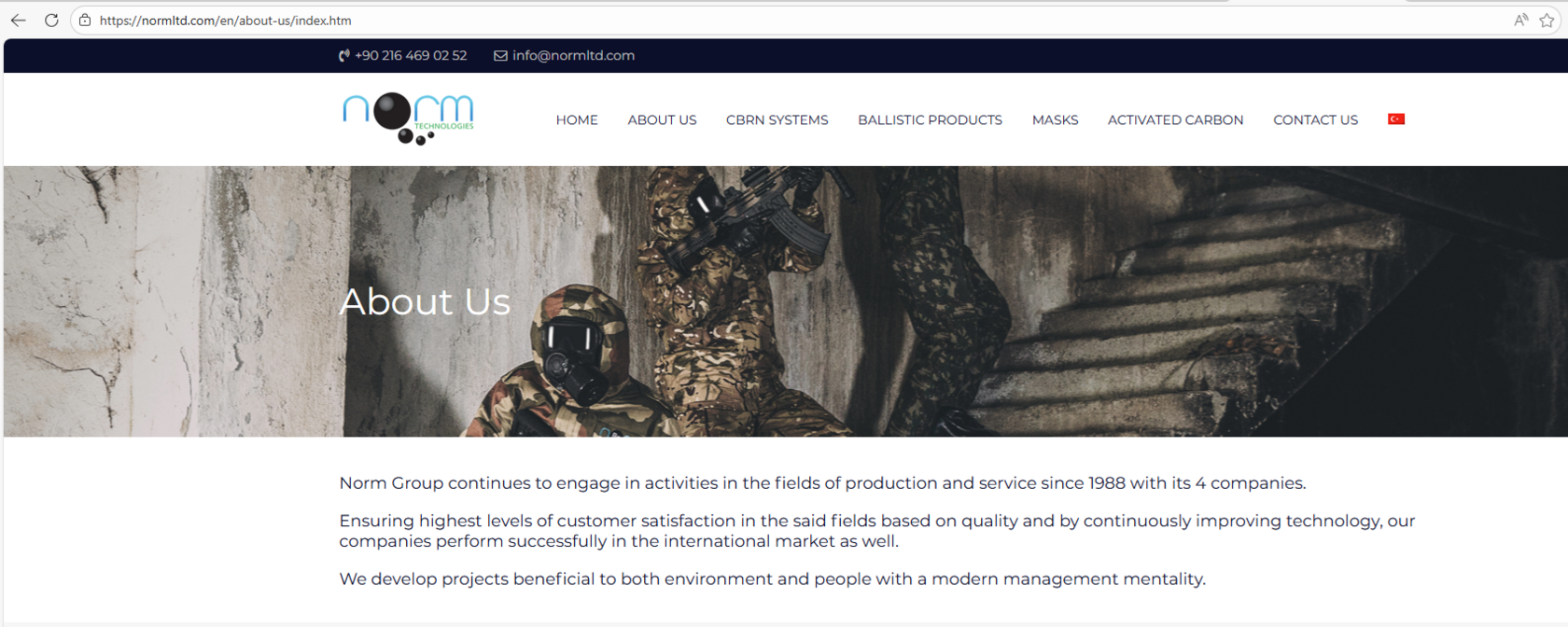Reload the page with the refresh icon

click(x=51, y=21)
